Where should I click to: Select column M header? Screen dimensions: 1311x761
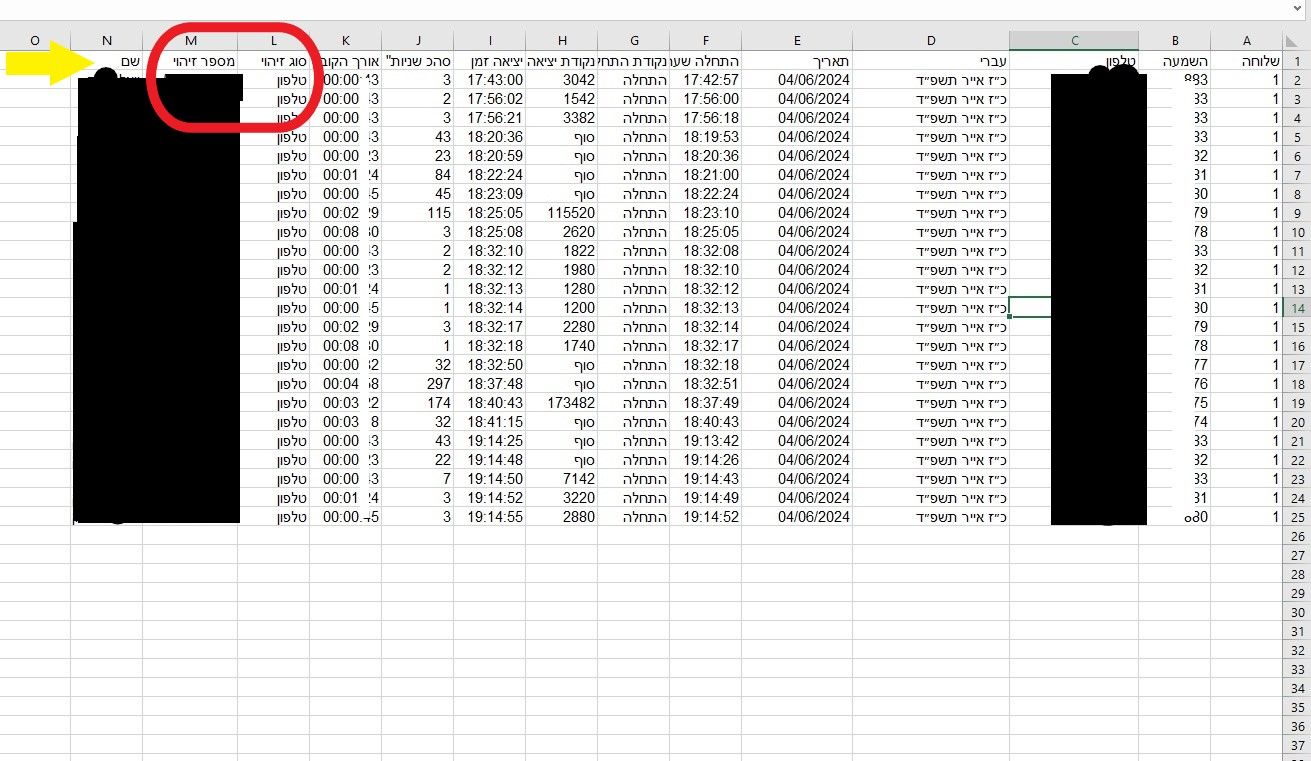(190, 40)
